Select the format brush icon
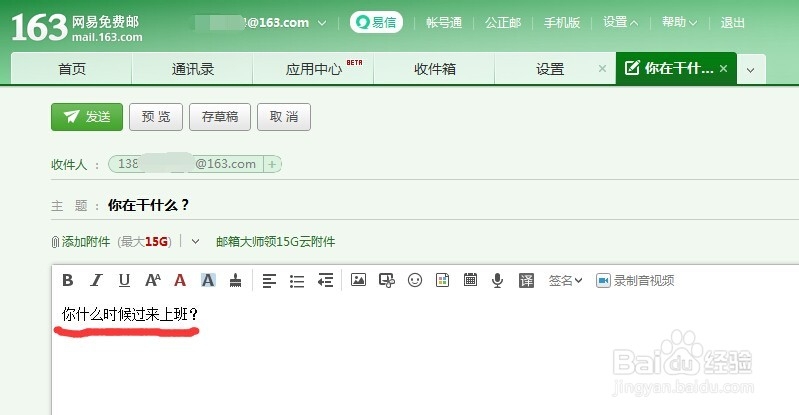Viewport: 799px width, 415px height. pyautogui.click(x=235, y=280)
